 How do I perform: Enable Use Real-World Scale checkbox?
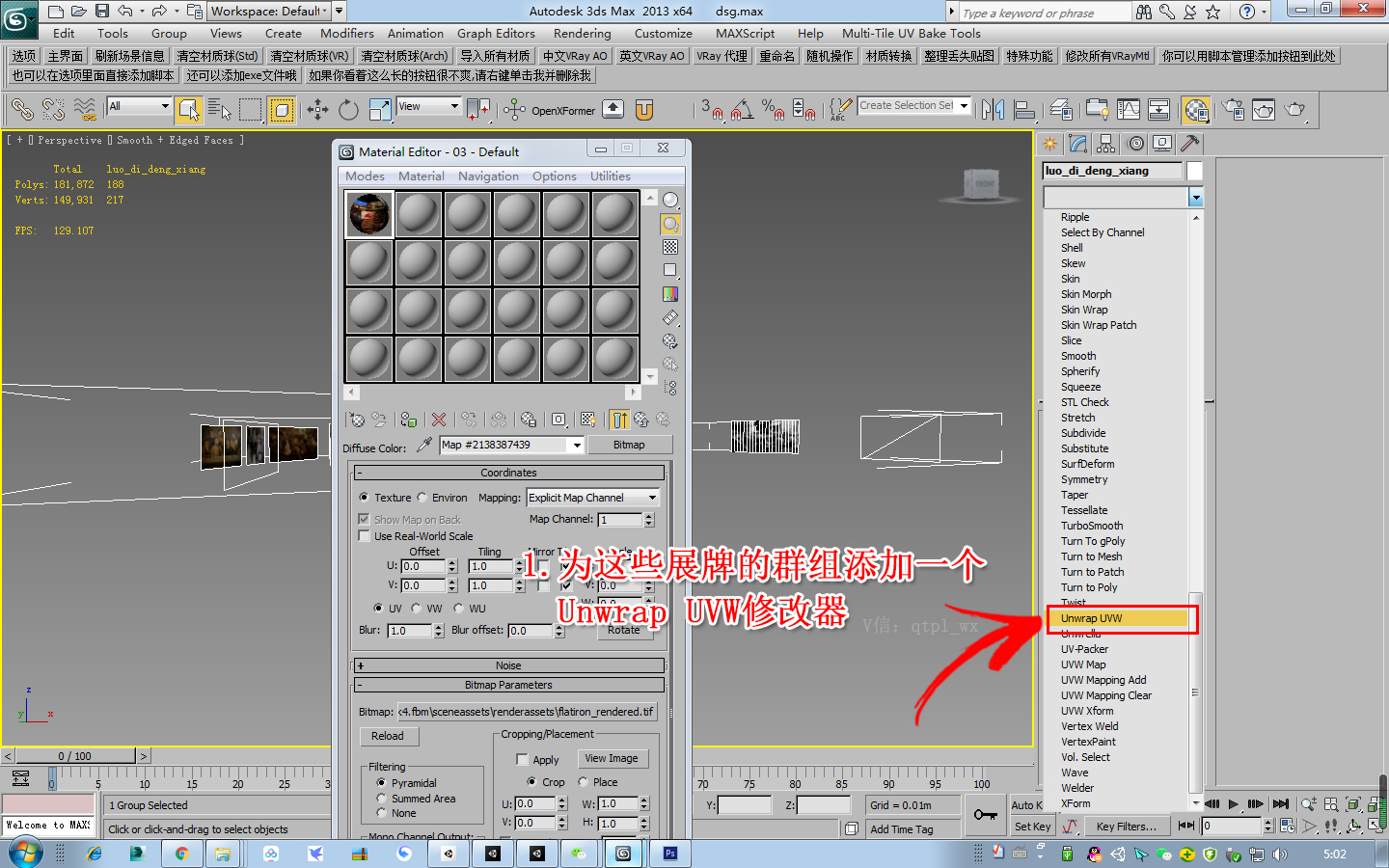click(364, 536)
